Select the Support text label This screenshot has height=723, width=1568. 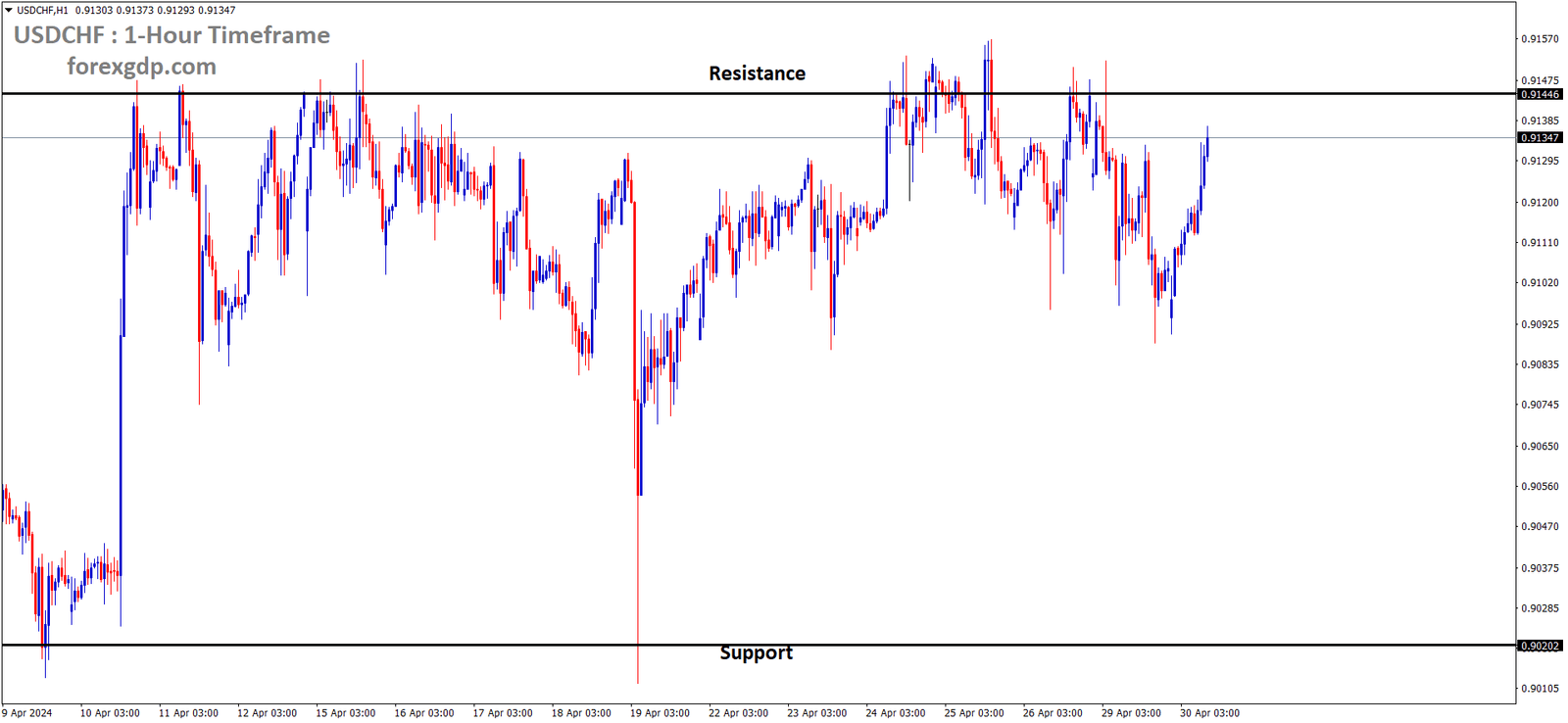756,652
